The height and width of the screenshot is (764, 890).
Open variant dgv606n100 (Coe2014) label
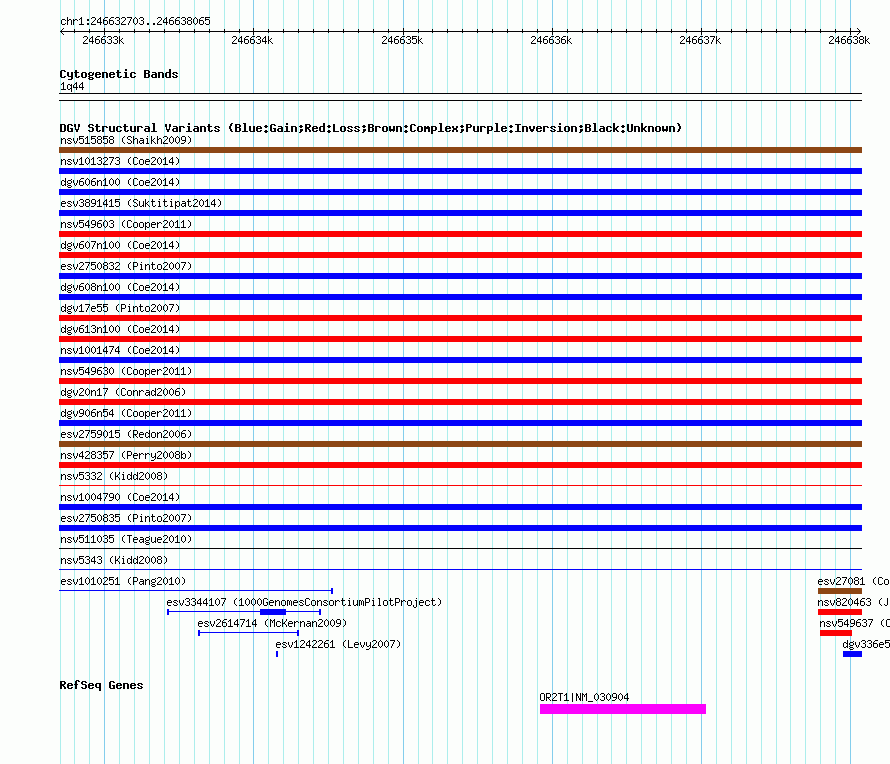coord(120,182)
